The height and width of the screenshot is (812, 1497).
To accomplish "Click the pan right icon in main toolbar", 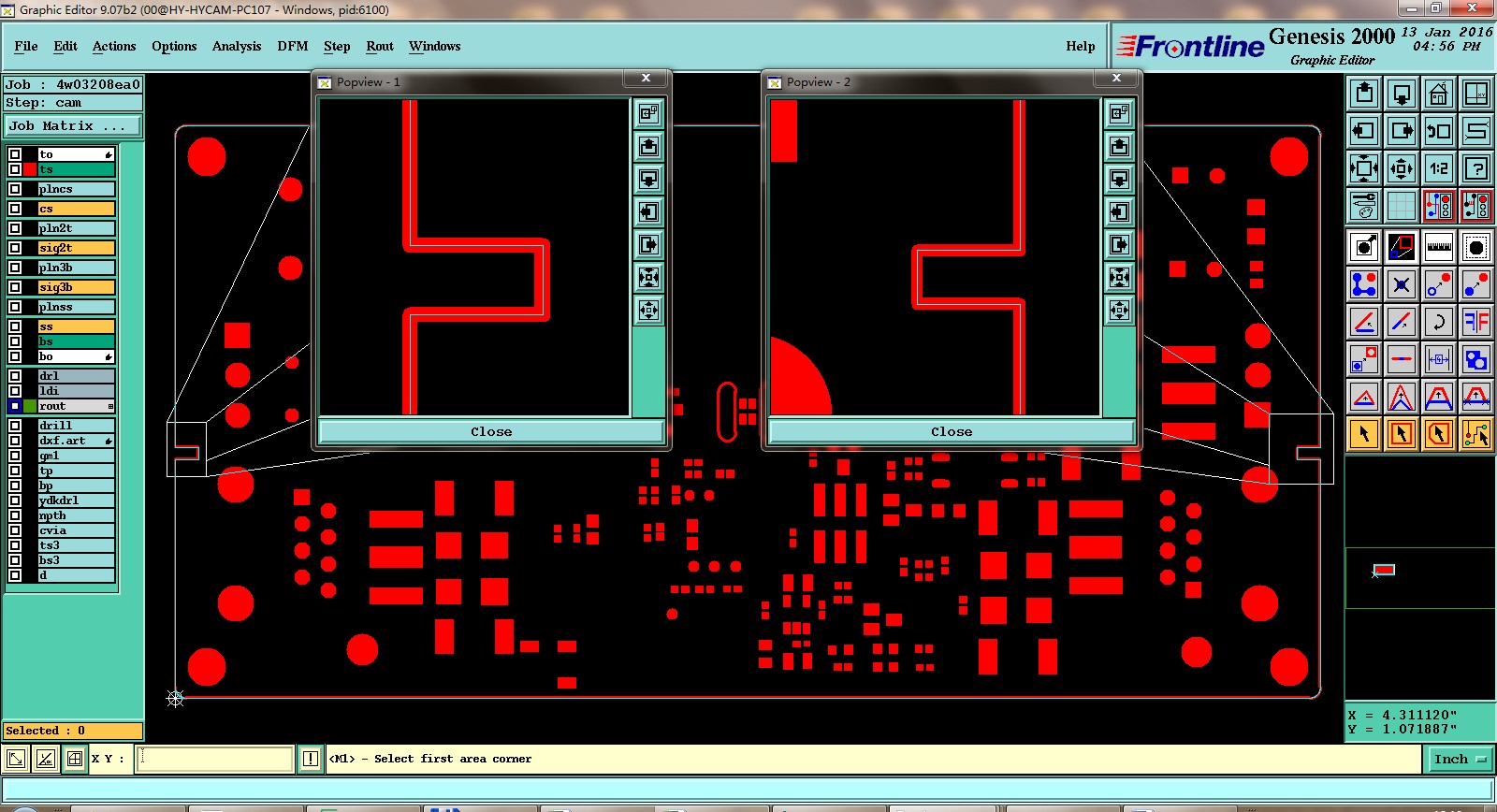I will 1402,131.
